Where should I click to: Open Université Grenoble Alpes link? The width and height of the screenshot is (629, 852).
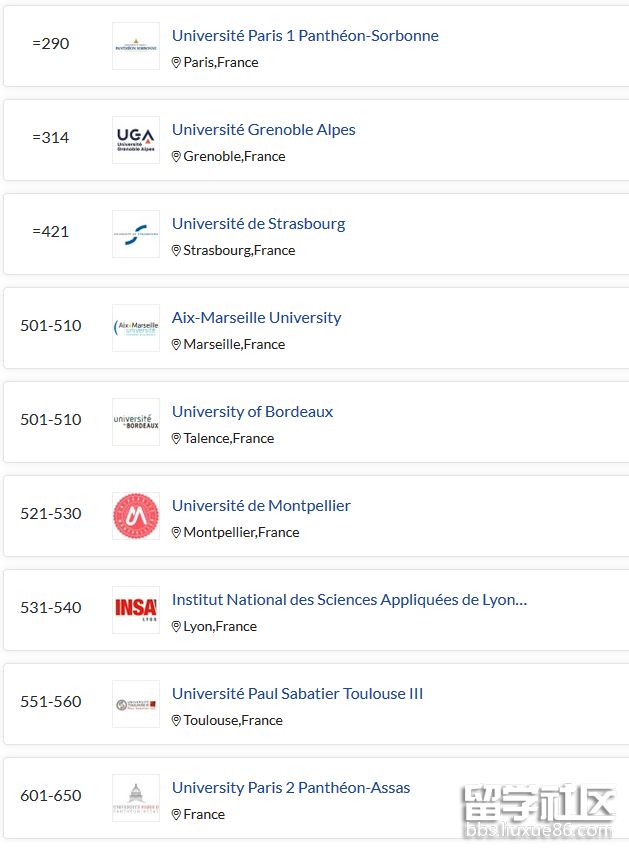click(263, 129)
